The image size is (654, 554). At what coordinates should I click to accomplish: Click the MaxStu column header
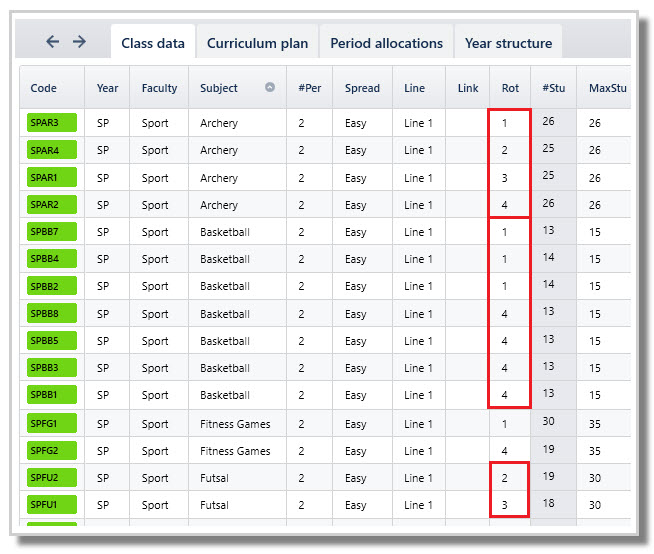point(607,88)
